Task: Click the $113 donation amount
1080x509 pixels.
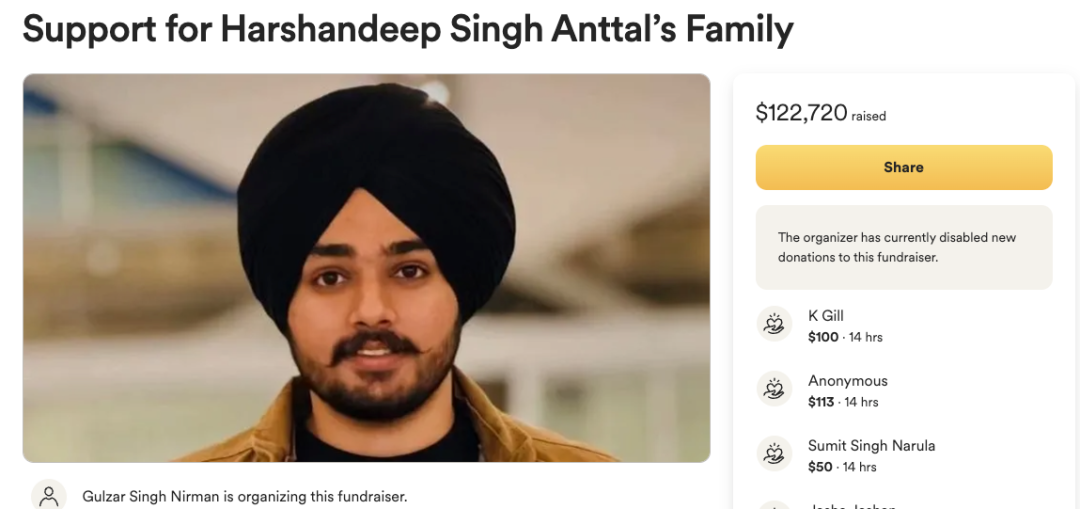Action: point(821,402)
